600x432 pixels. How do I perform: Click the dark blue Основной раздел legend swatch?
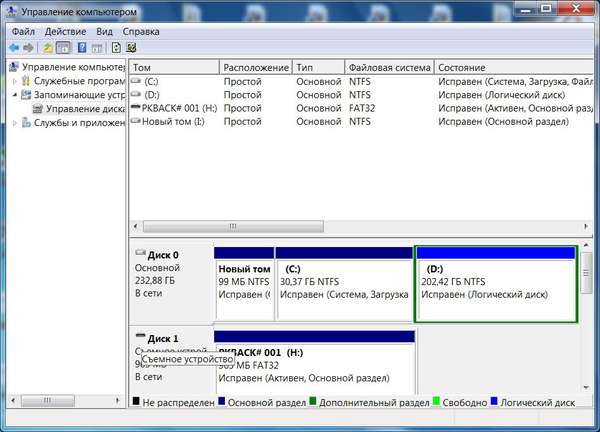coord(222,401)
